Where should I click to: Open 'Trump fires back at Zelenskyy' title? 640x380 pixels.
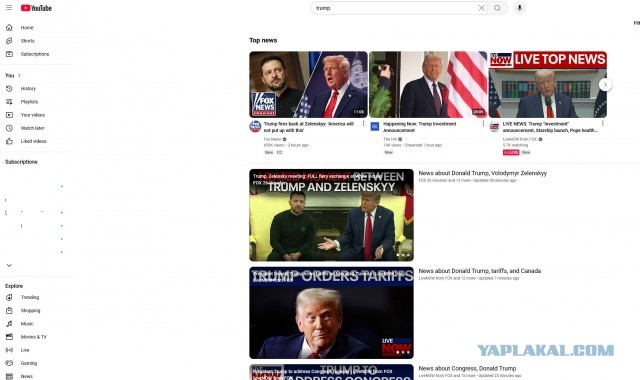tap(309, 127)
